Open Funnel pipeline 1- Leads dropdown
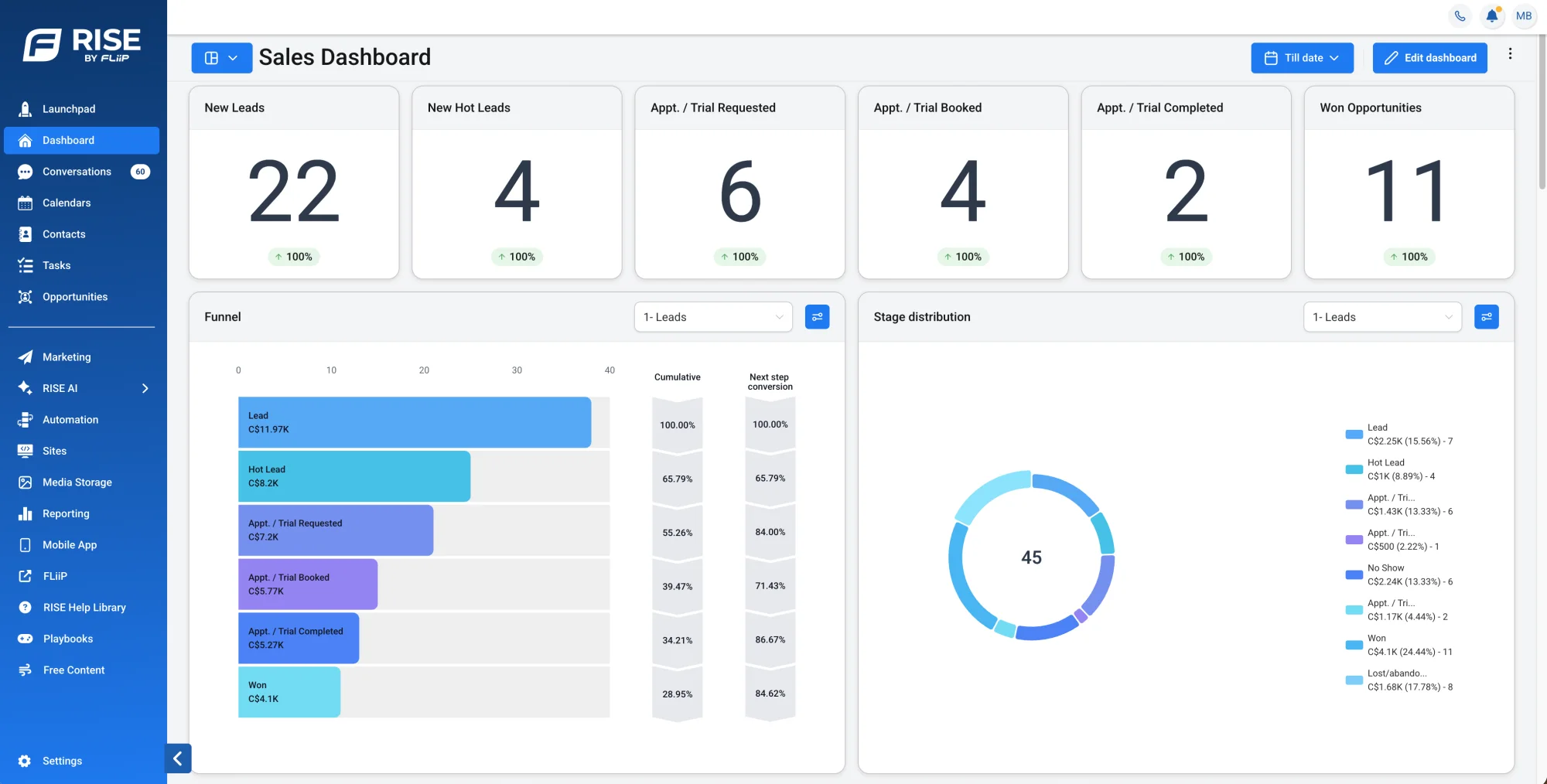Viewport: 1547px width, 784px height. pos(713,317)
